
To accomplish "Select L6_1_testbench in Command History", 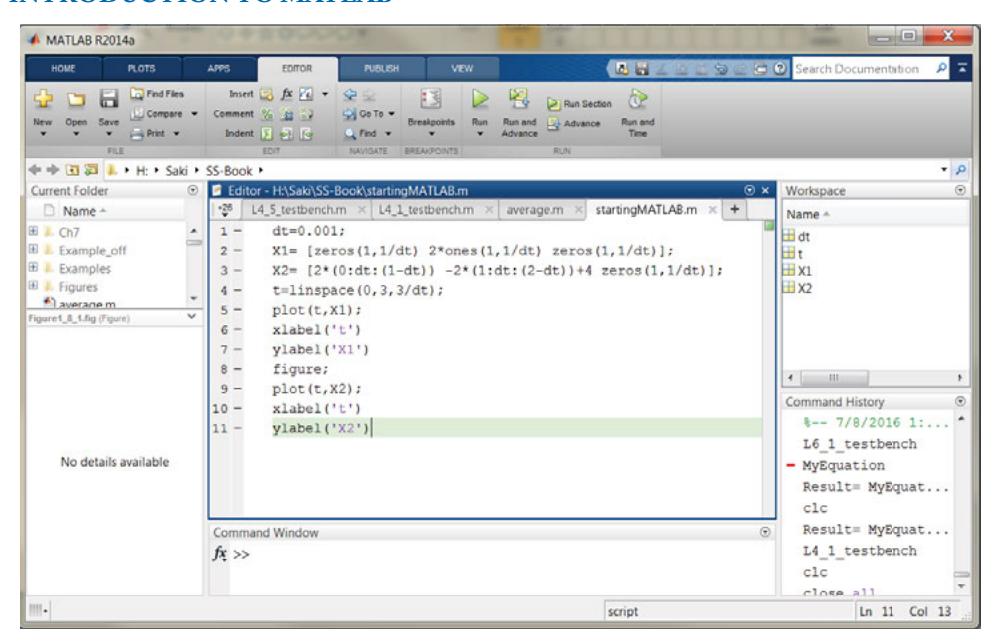I will point(859,444).
